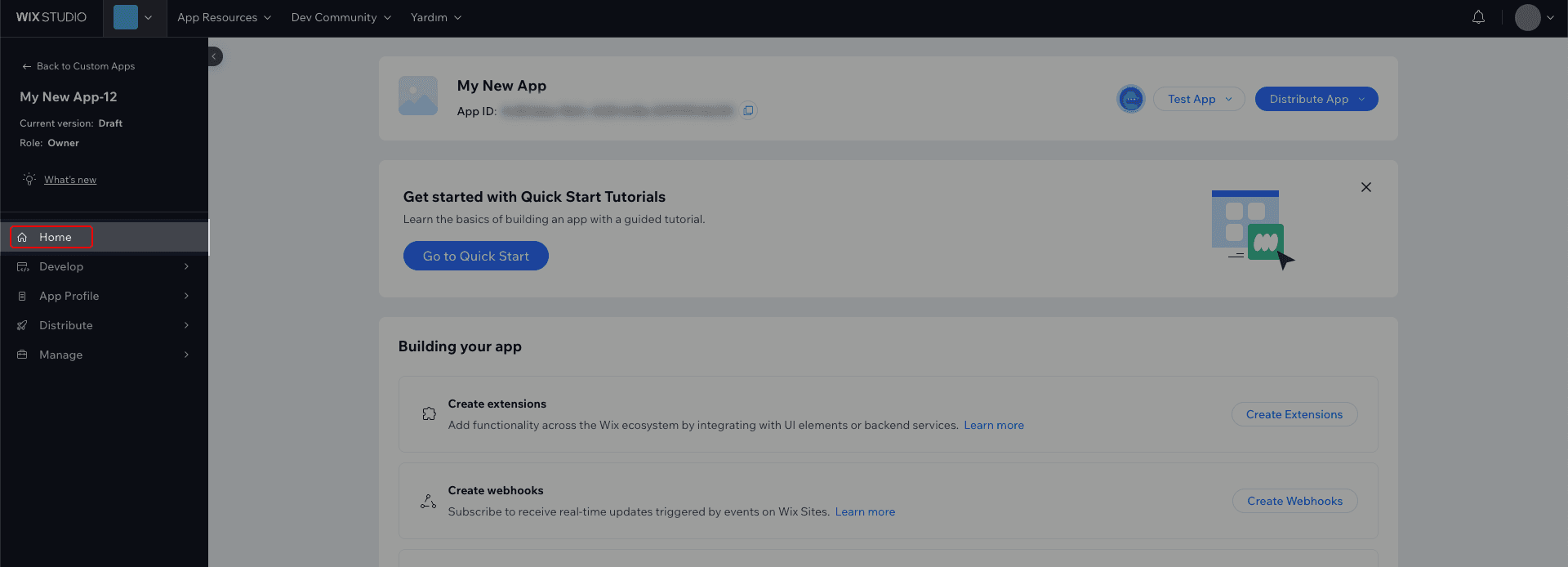This screenshot has height=567, width=1568.
Task: Click the Create webhooks node icon
Action: coord(428,501)
